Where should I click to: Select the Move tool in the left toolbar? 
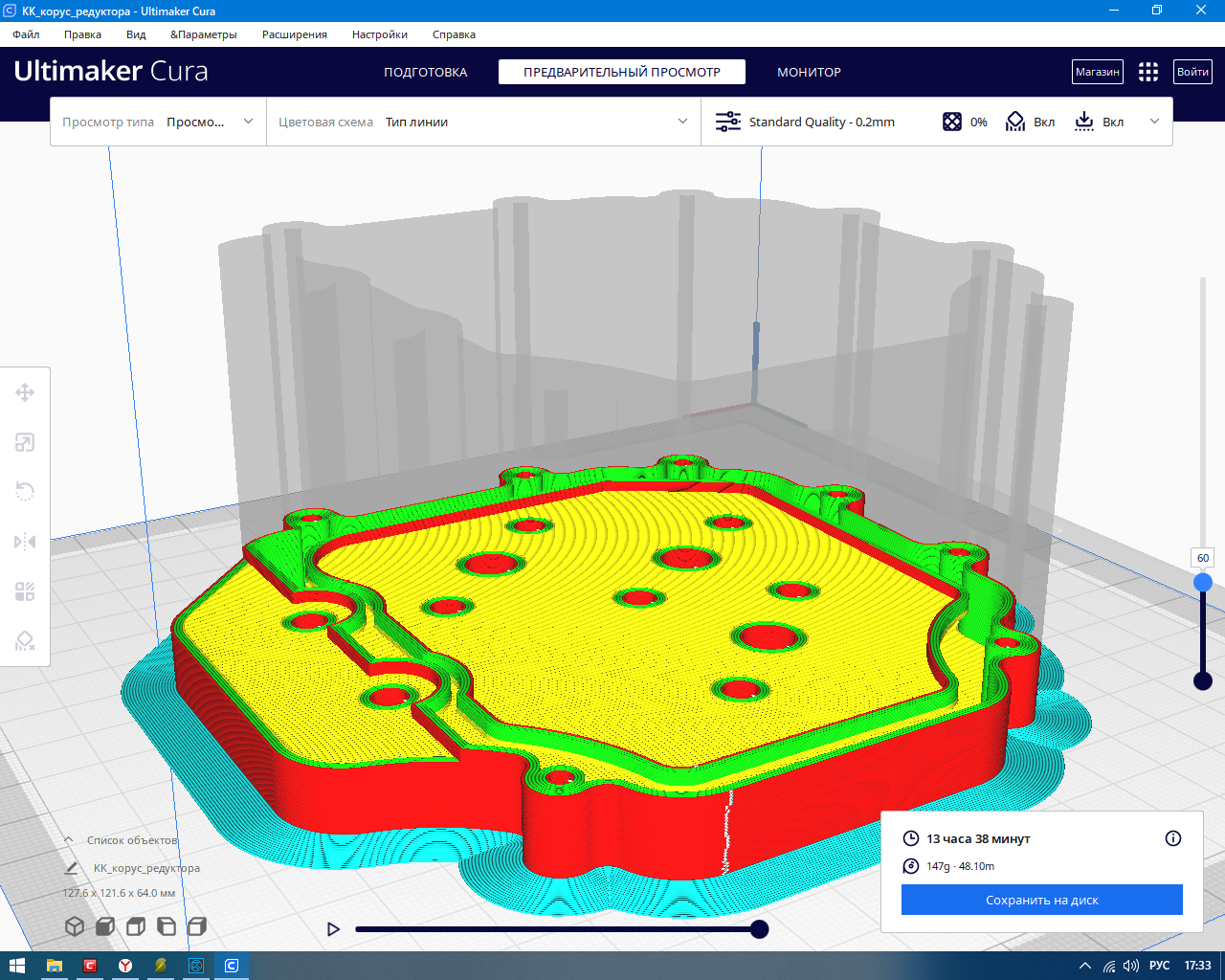25,392
